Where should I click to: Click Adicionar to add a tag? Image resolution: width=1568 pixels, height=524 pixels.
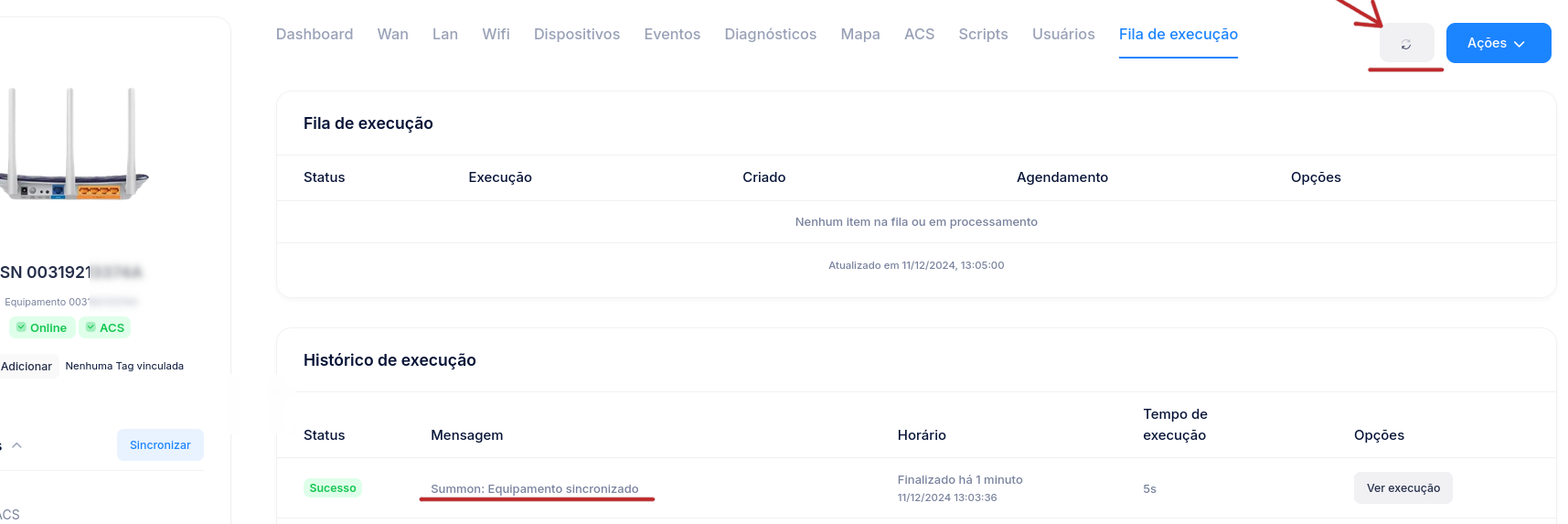click(27, 367)
